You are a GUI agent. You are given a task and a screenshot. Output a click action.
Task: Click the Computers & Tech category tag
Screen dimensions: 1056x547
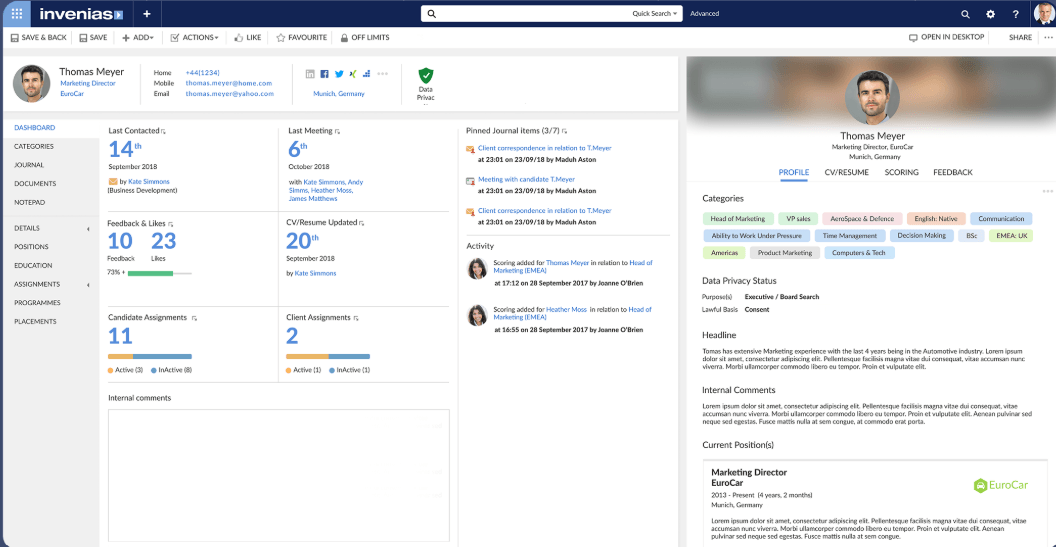tap(859, 253)
